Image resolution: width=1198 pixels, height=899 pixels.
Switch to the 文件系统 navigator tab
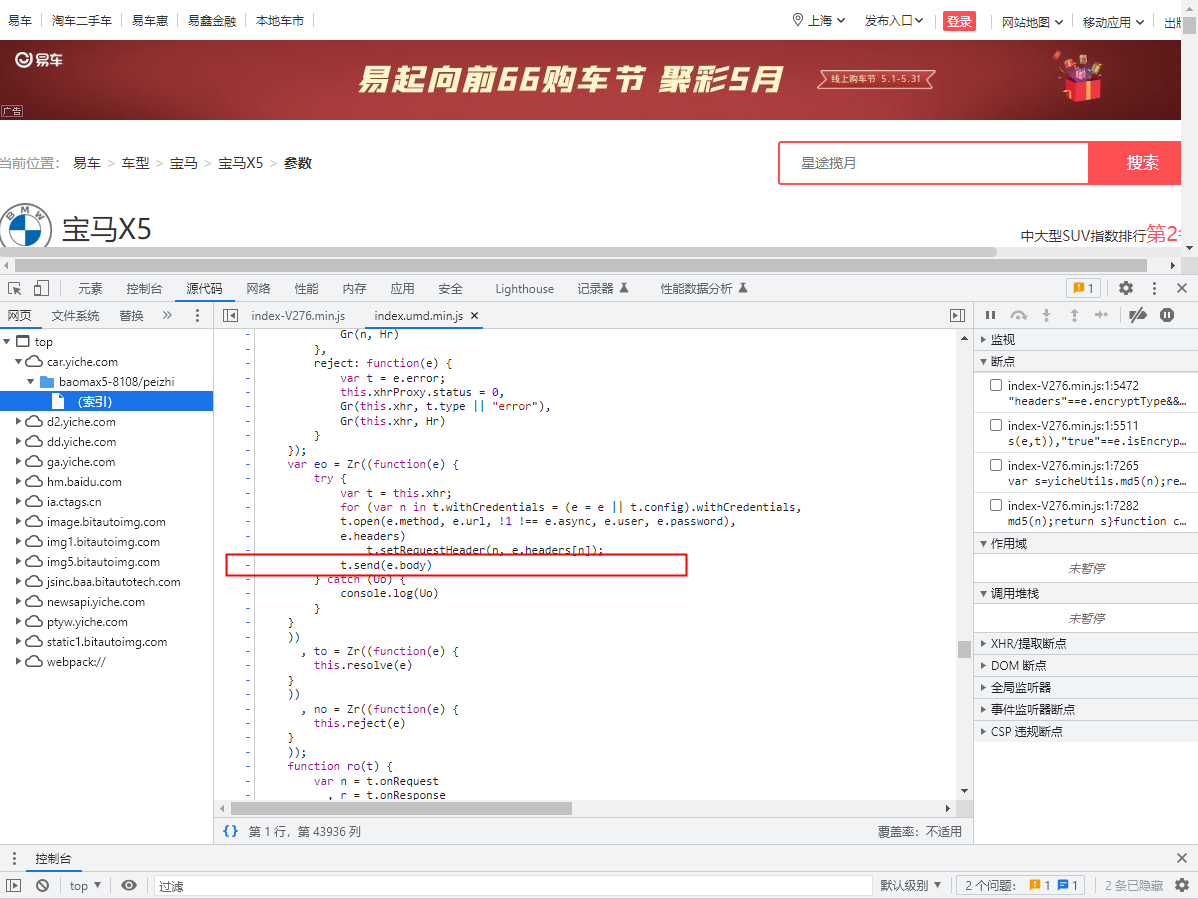(76, 315)
